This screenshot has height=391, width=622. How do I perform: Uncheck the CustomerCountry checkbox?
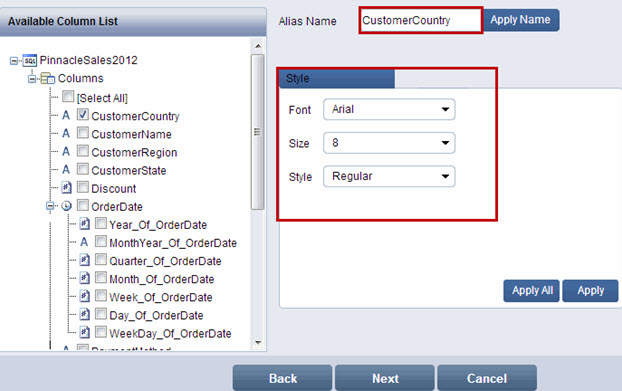pyautogui.click(x=83, y=114)
